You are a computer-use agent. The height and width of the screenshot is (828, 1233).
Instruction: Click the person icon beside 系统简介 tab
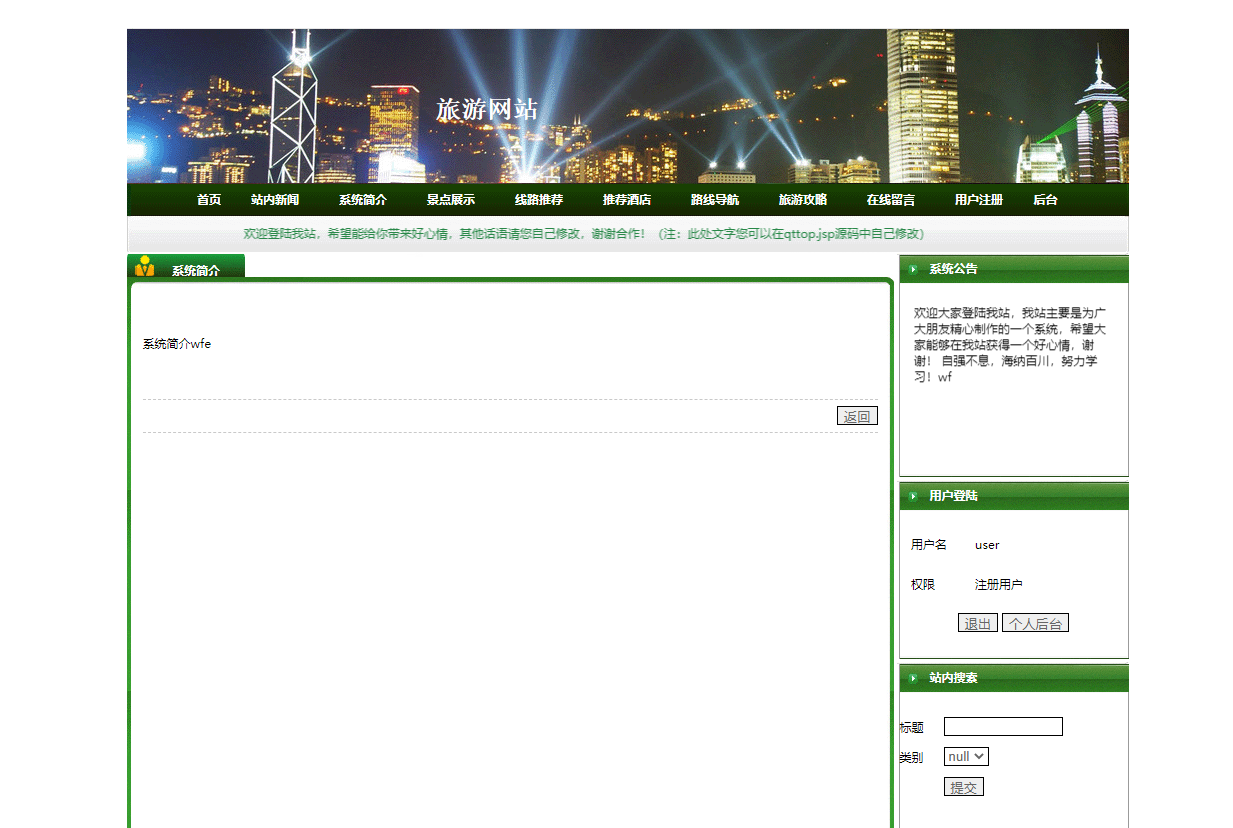pyautogui.click(x=142, y=266)
